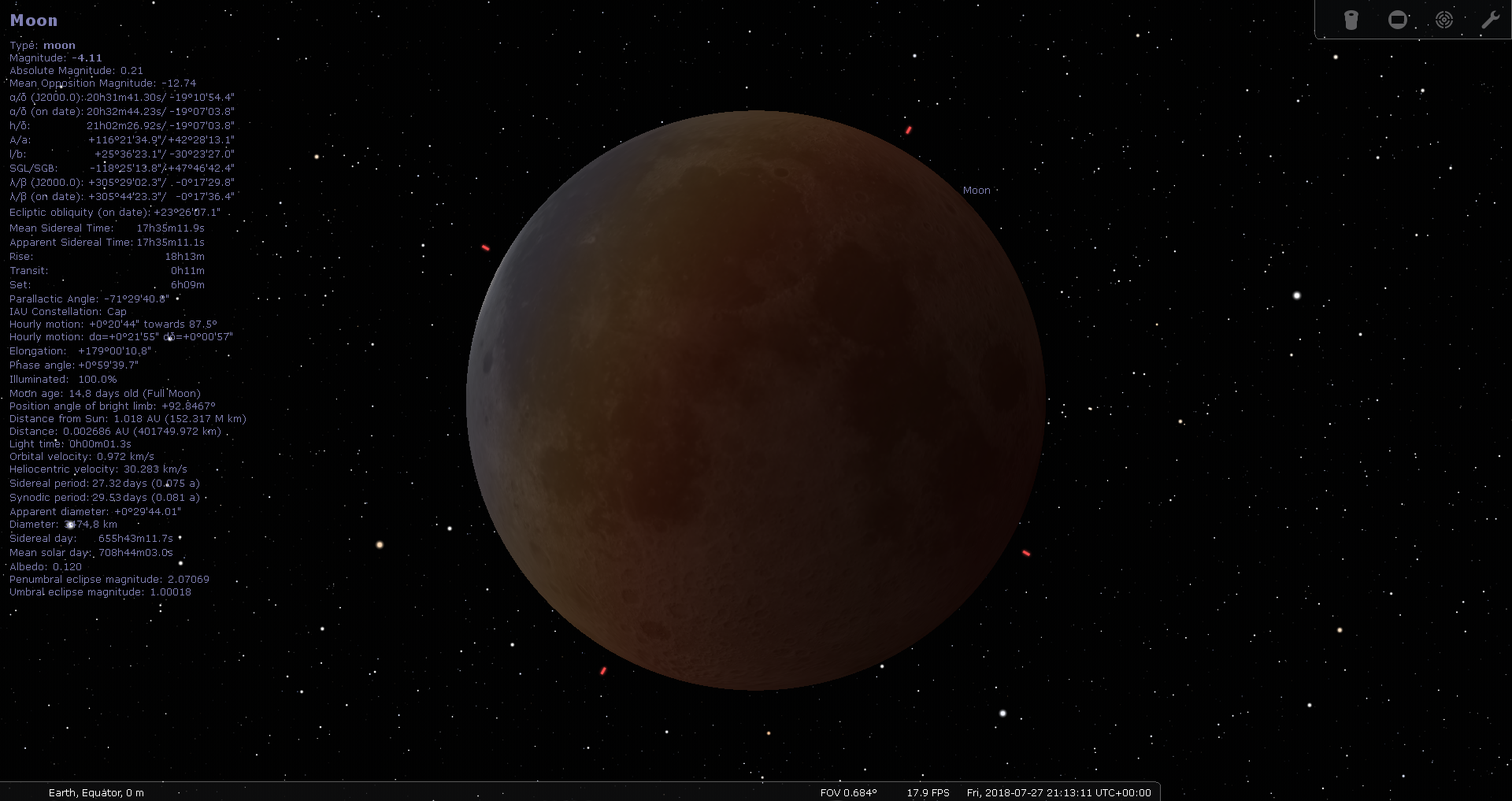Enable the Telrad finder circles
The width and height of the screenshot is (1512, 801).
point(1445,20)
